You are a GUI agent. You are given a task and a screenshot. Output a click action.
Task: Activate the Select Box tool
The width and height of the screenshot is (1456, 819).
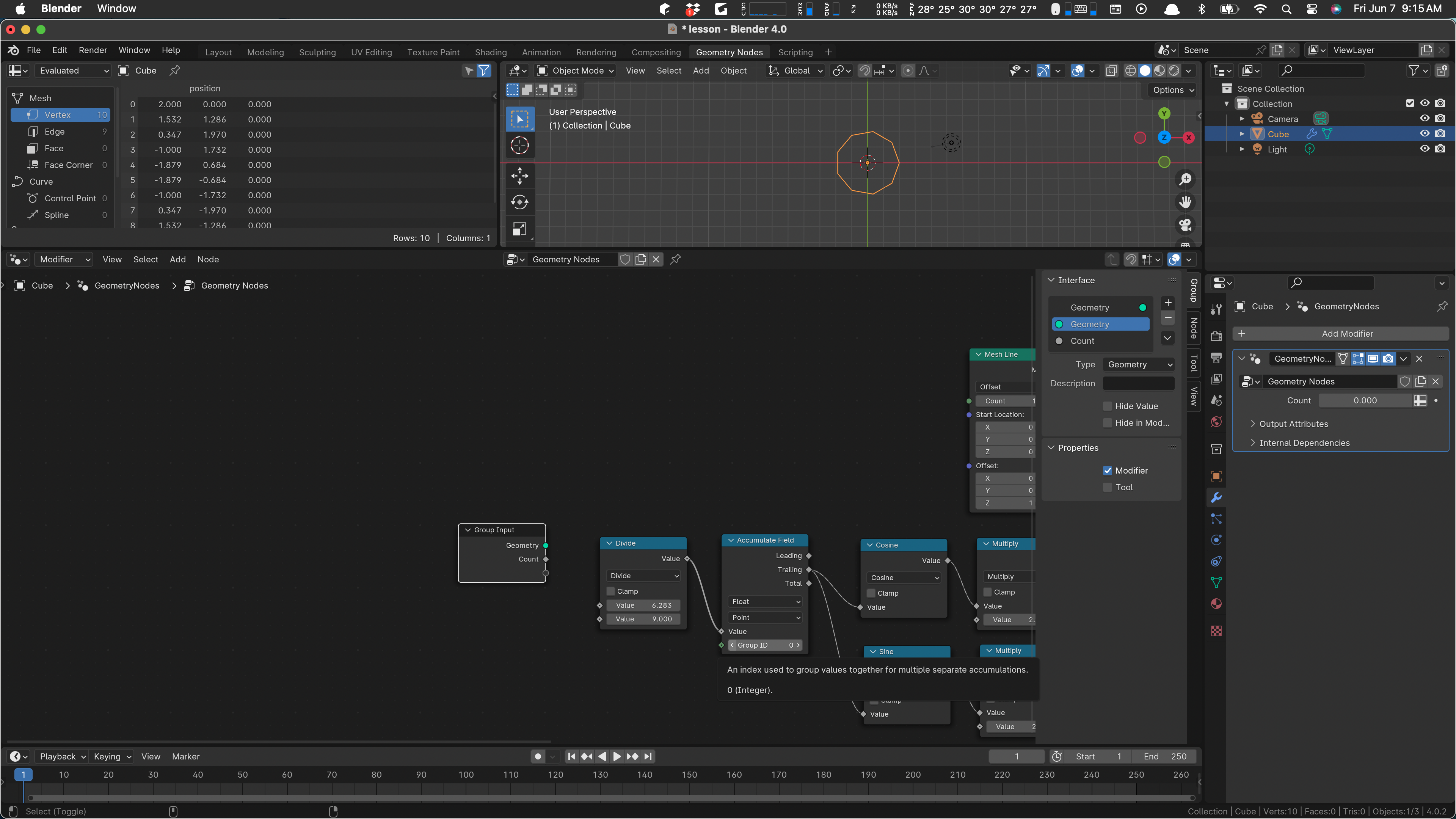click(x=519, y=119)
